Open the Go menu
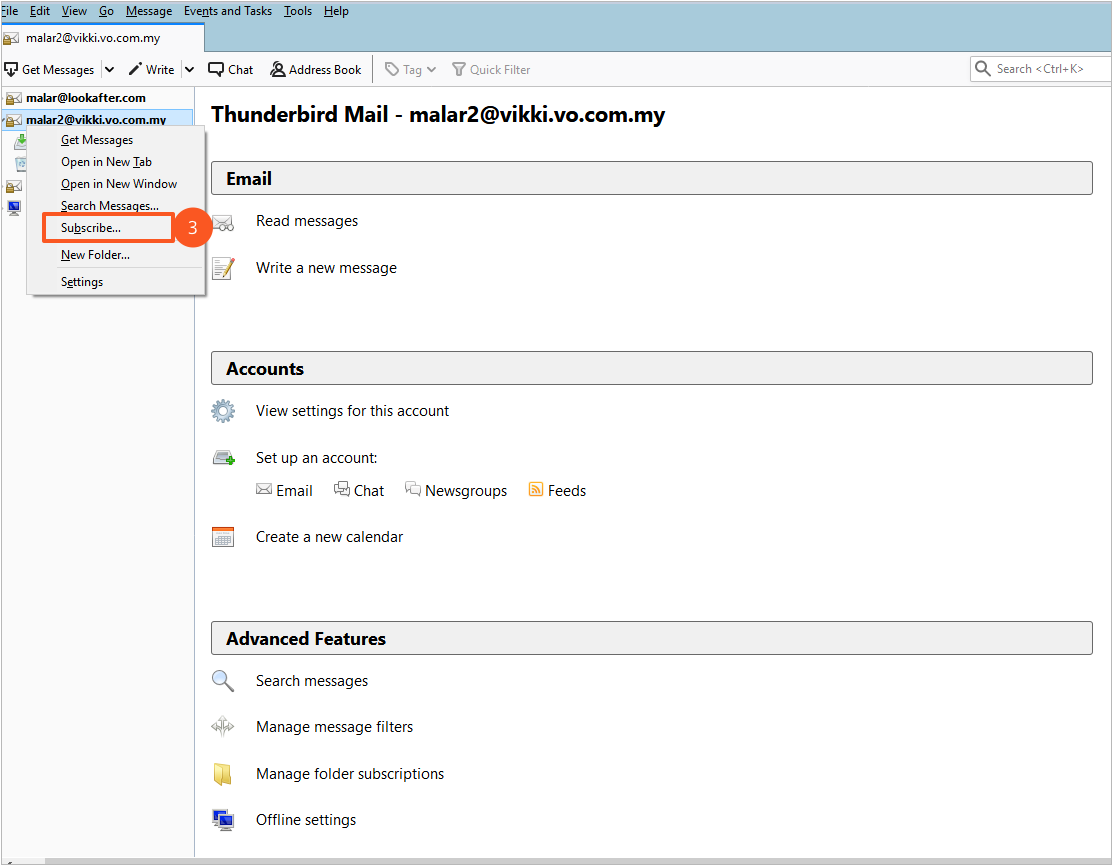Viewport: 1112px width, 865px height. [106, 11]
